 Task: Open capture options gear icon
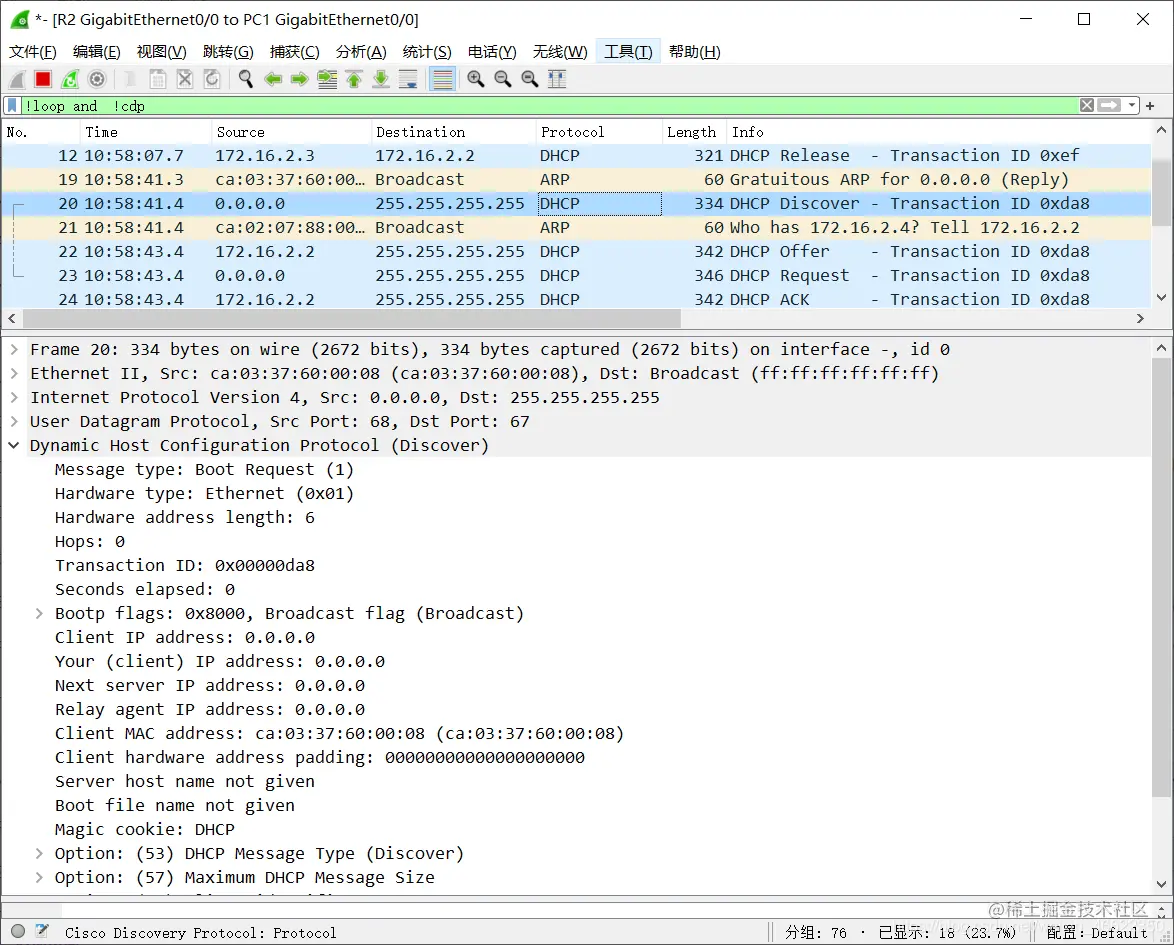97,79
